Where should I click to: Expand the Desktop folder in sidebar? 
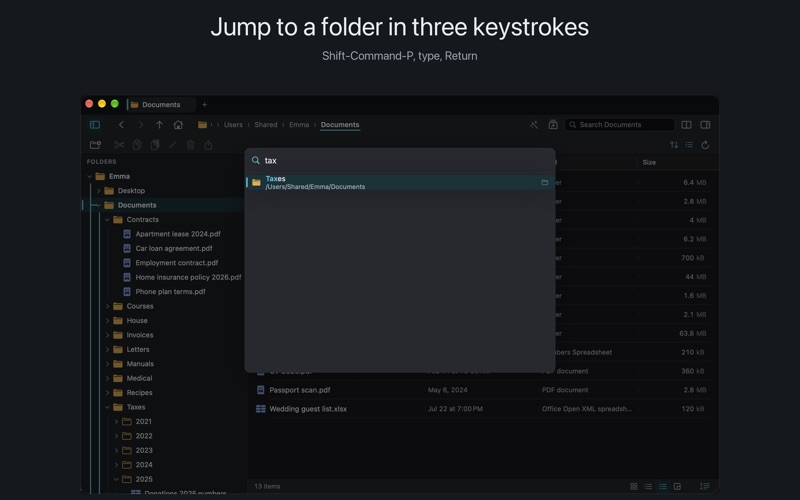(99, 191)
